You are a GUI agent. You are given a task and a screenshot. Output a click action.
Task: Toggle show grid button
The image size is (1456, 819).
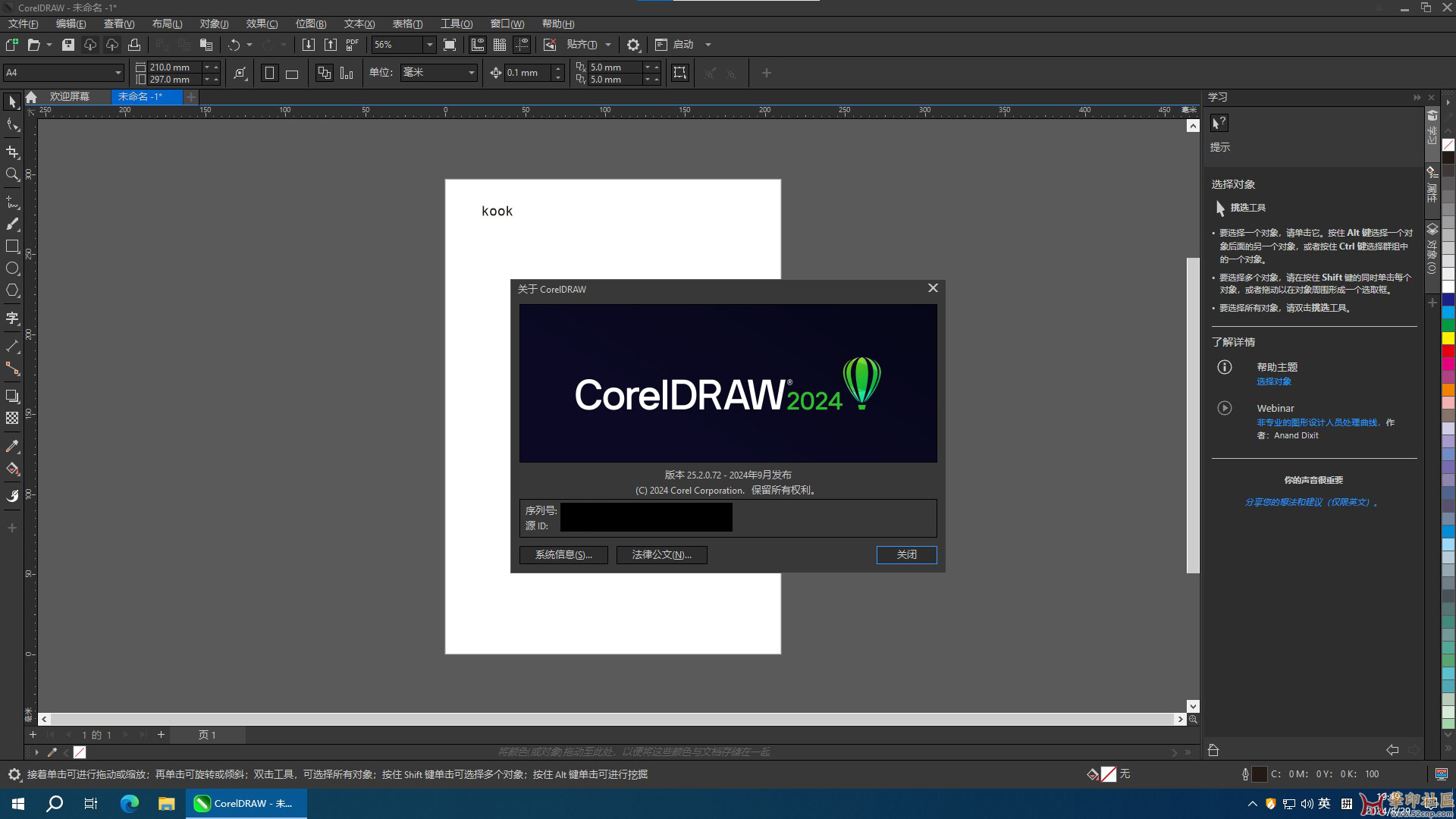click(500, 45)
